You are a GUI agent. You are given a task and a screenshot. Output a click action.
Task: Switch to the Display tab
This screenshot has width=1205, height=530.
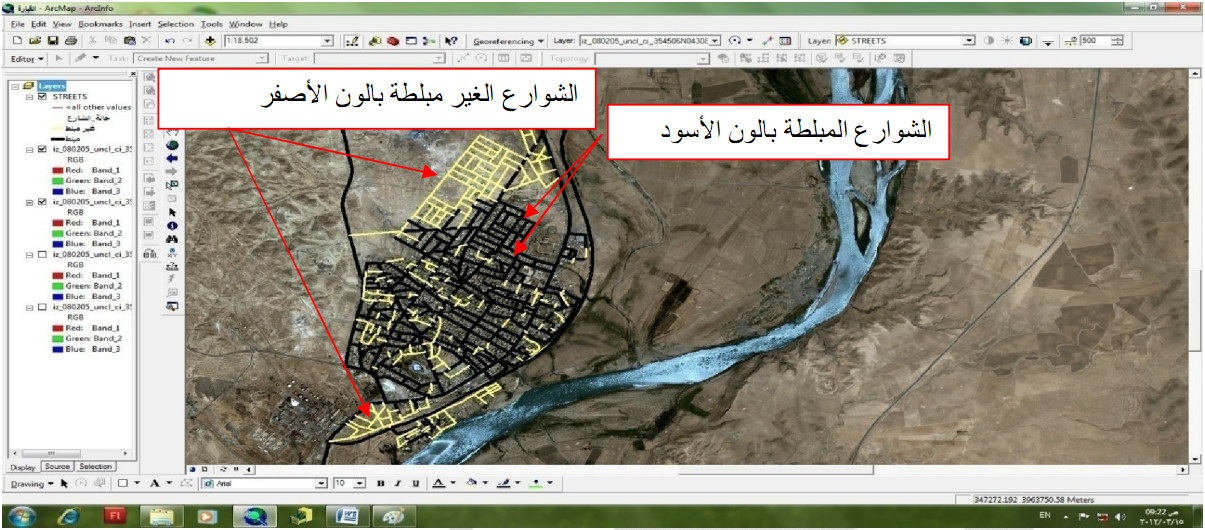pyautogui.click(x=23, y=467)
